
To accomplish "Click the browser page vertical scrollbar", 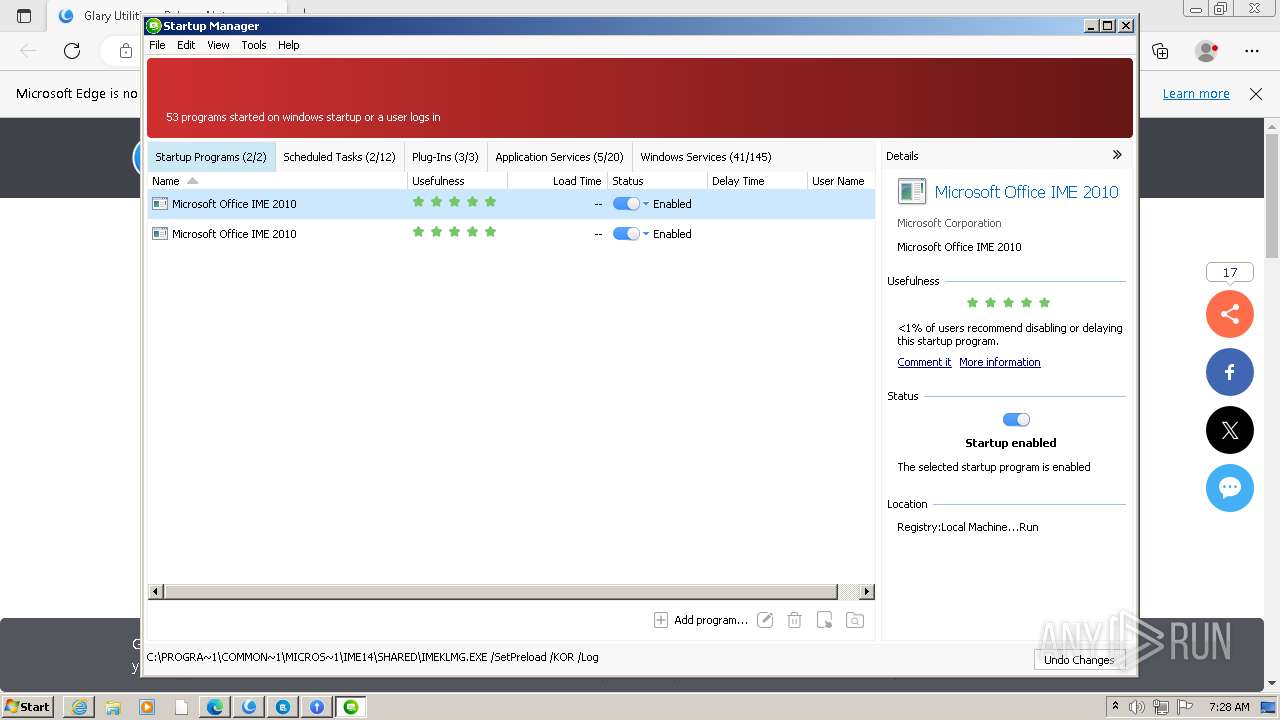I will coord(1272,195).
